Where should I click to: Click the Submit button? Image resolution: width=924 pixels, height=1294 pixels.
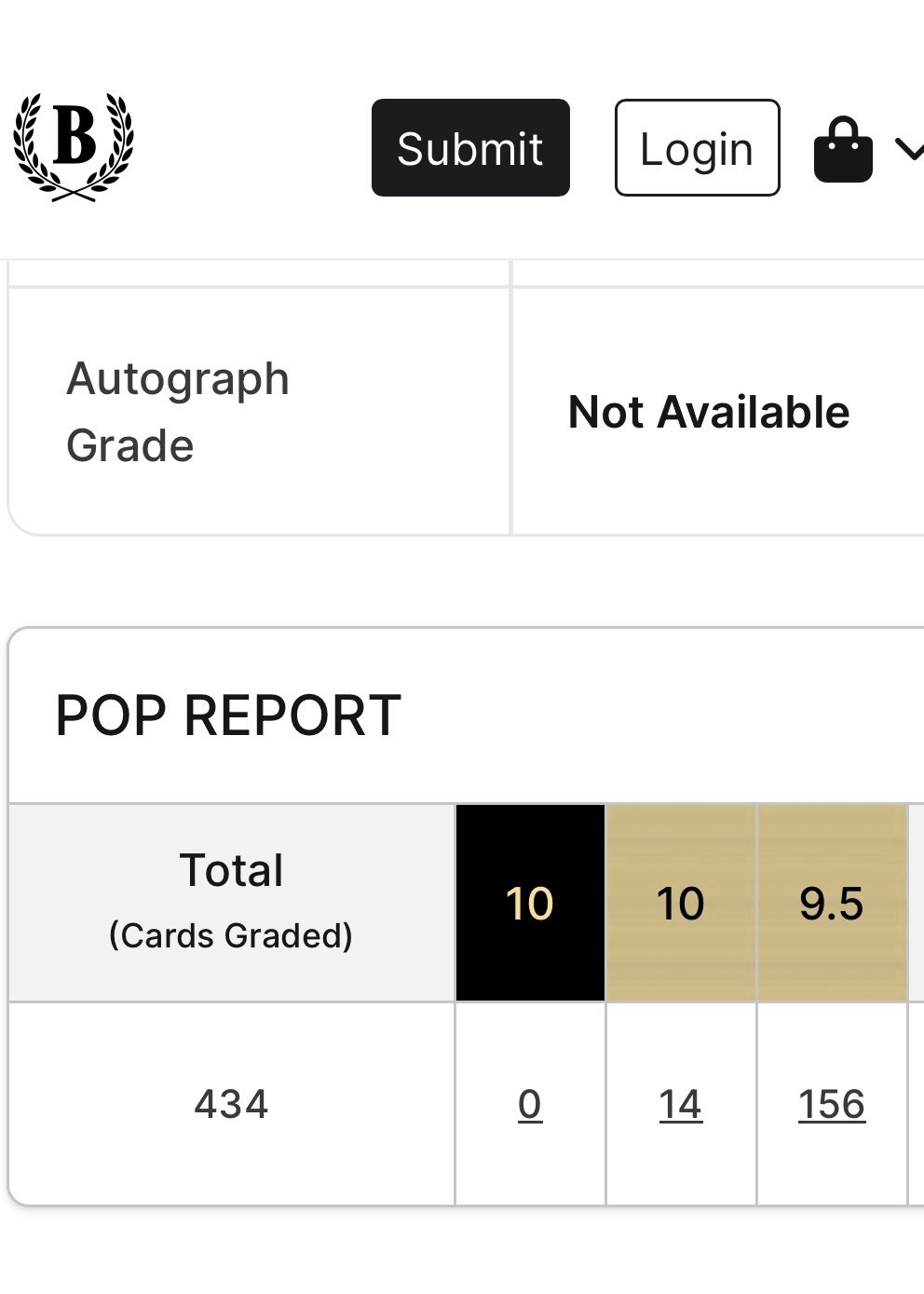pos(470,148)
